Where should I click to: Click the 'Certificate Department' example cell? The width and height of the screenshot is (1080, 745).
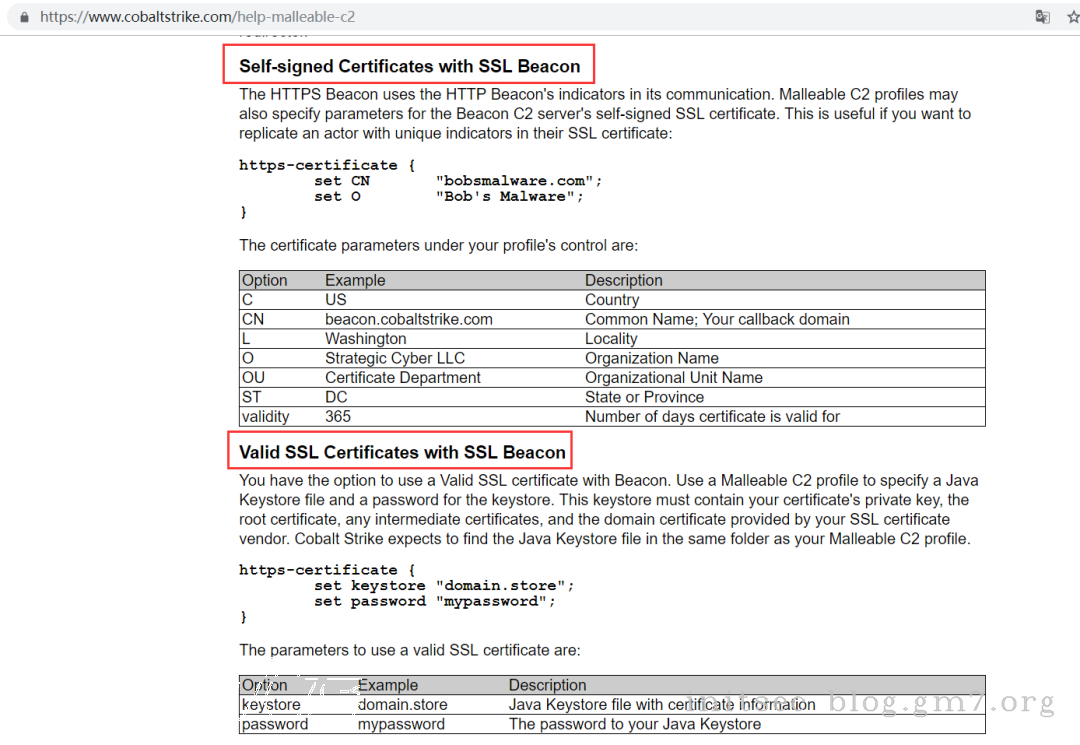(x=402, y=377)
